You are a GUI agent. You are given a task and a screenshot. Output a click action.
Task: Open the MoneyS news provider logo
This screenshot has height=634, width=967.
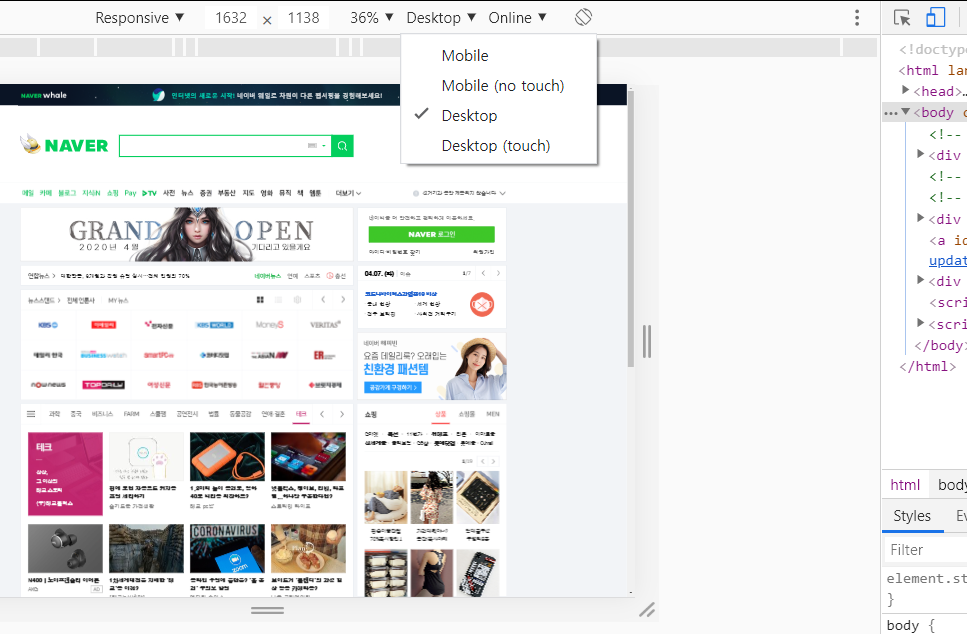[270, 324]
